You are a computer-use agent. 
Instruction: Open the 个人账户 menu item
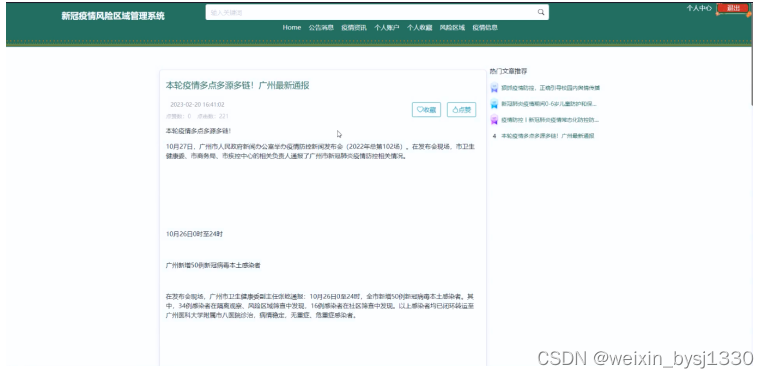point(387,27)
